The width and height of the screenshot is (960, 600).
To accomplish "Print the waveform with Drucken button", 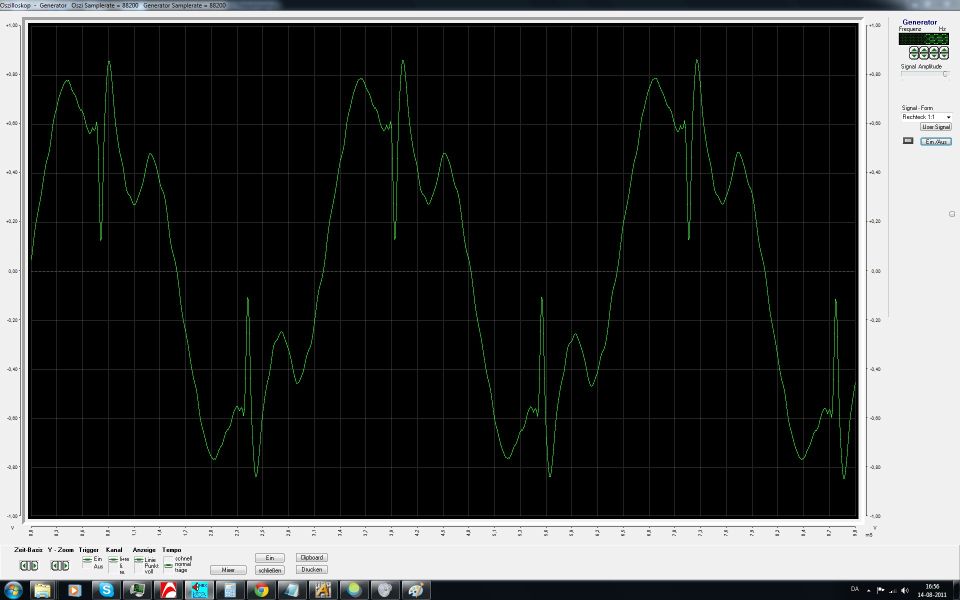I will 312,569.
